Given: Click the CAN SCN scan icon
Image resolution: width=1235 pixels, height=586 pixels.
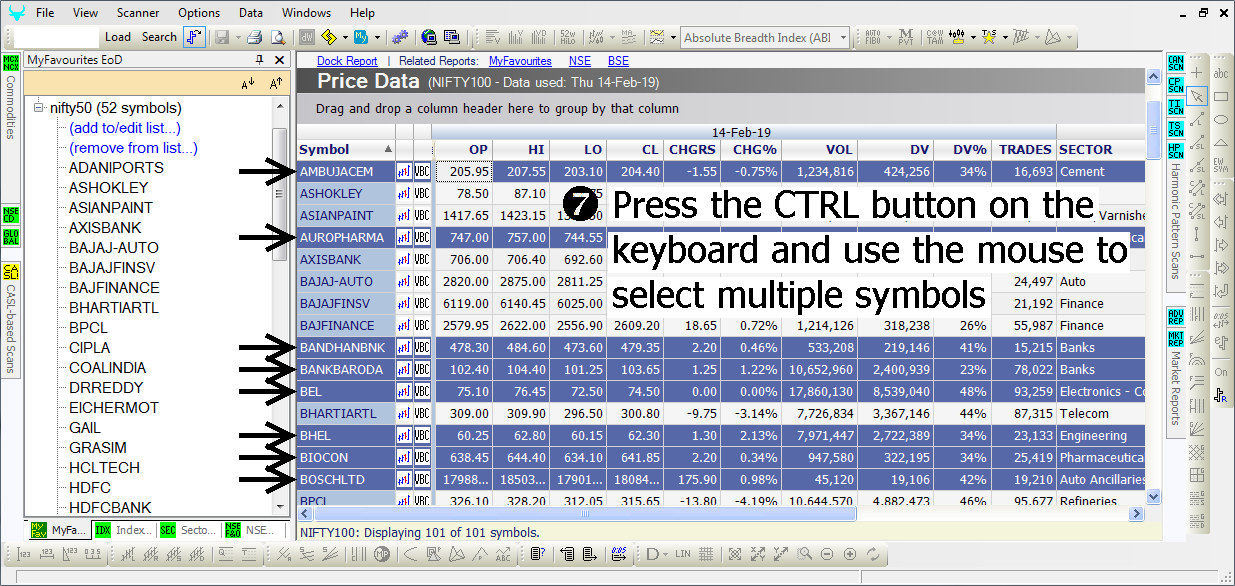Looking at the screenshot, I should (x=1176, y=64).
